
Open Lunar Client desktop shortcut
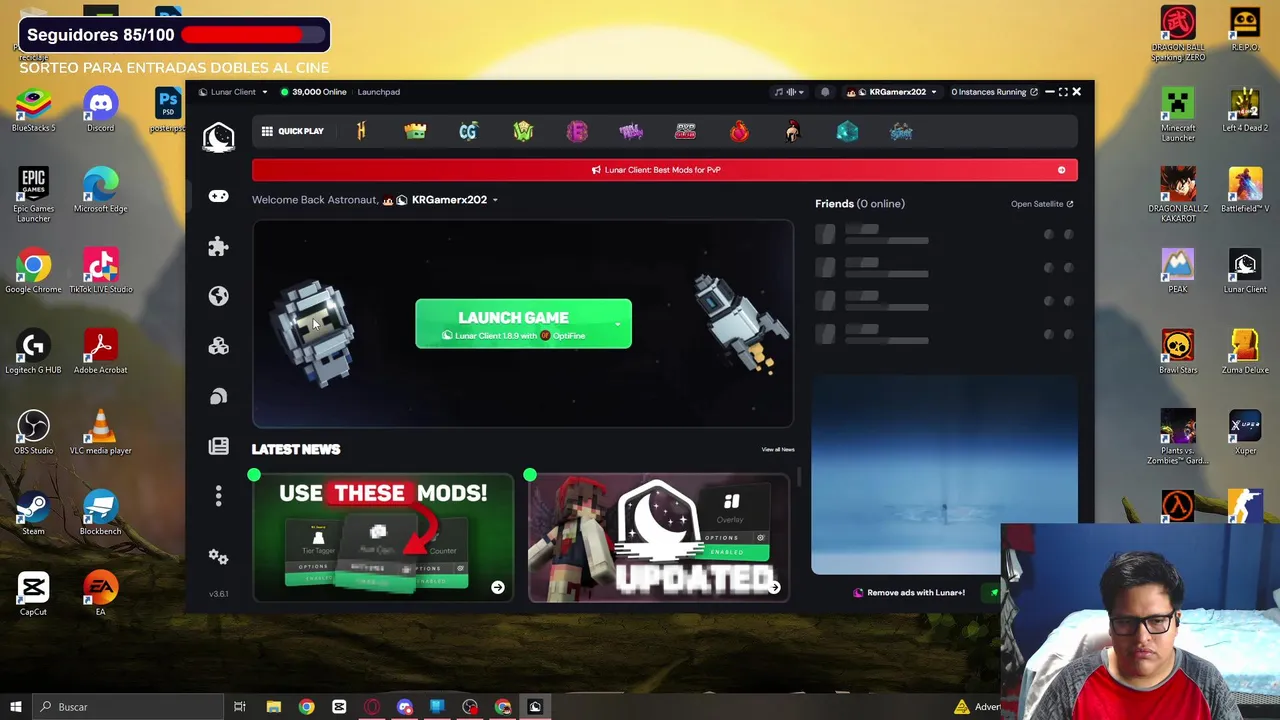pos(1245,271)
